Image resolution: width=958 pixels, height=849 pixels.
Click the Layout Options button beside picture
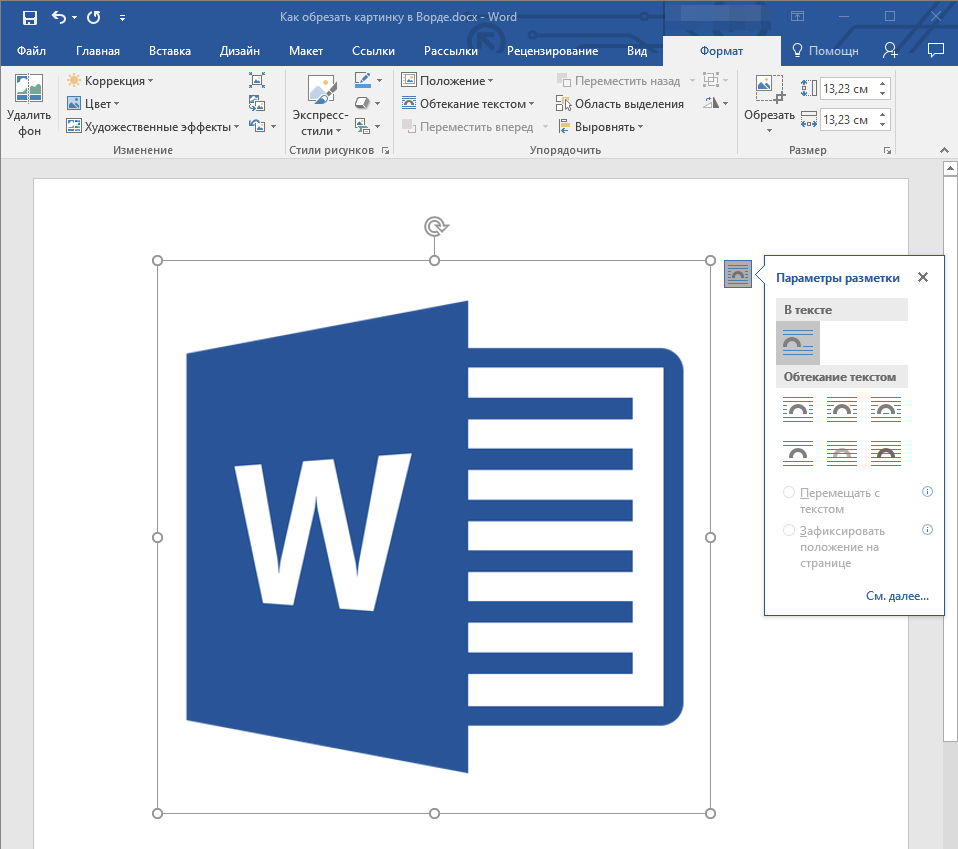pos(737,274)
